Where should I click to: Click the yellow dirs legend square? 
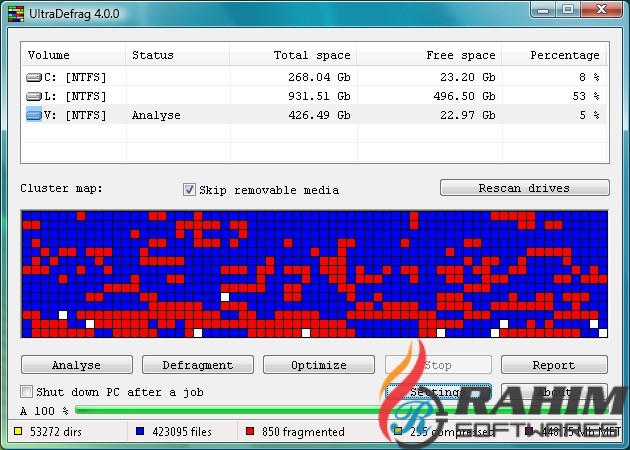pos(18,432)
